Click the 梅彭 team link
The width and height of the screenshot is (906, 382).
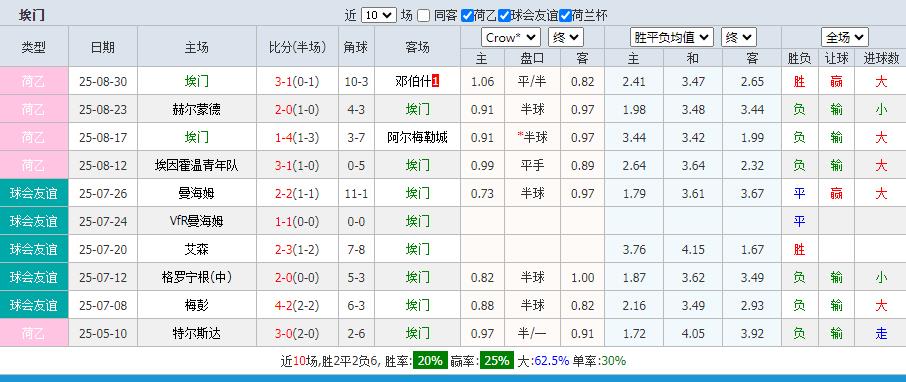pos(197,305)
